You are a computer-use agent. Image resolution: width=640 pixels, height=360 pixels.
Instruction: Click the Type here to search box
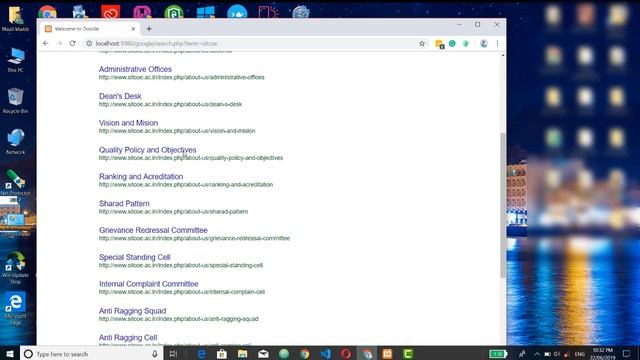(x=92, y=353)
